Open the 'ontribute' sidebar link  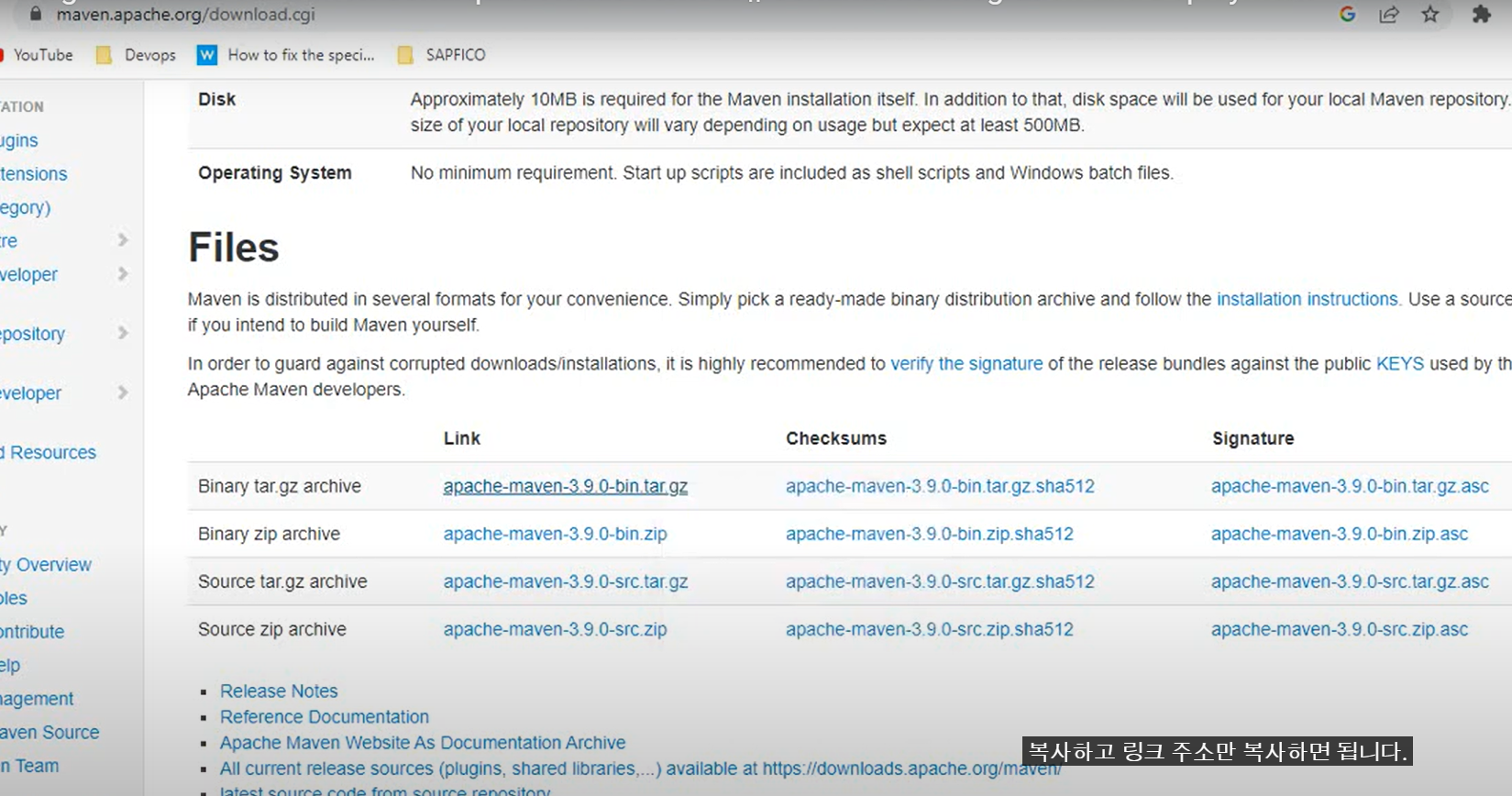(33, 632)
